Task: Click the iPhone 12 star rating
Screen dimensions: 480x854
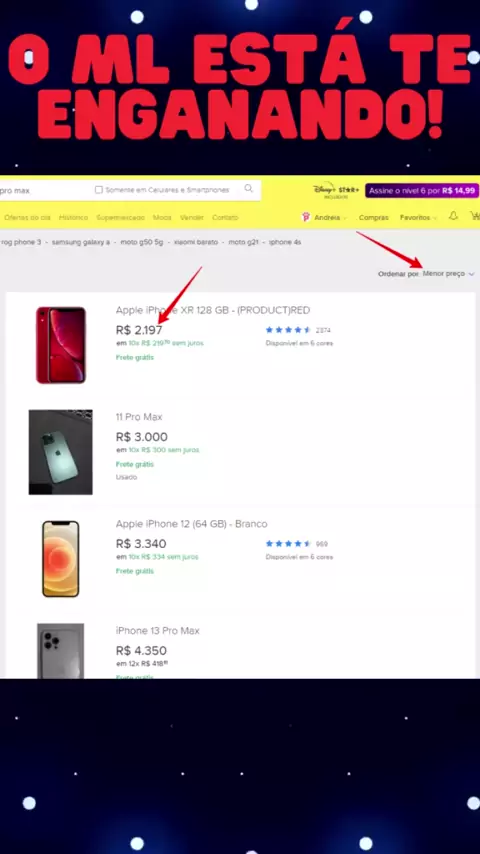Action: [288, 544]
